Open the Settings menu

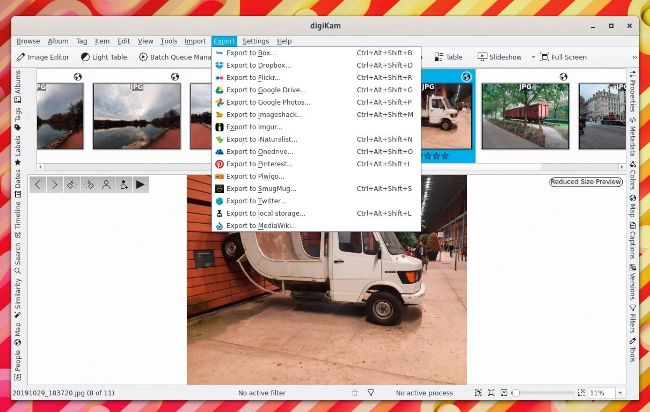click(x=254, y=41)
